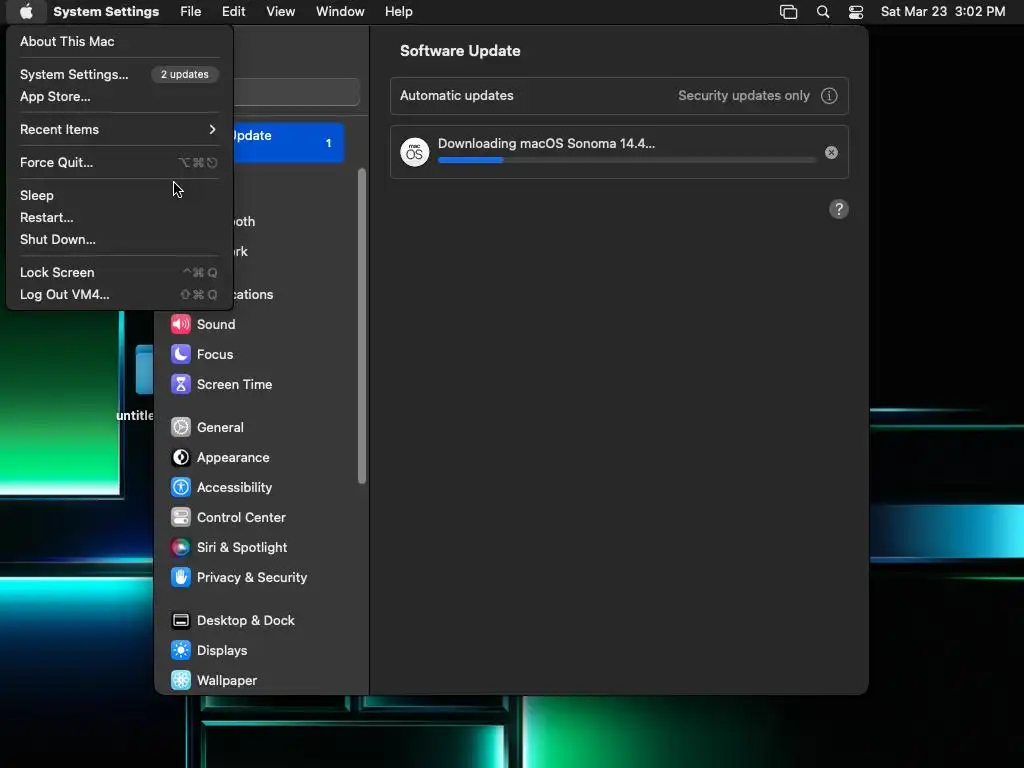1024x768 pixels.
Task: Click the Apple logo menu
Action: (x=26, y=12)
